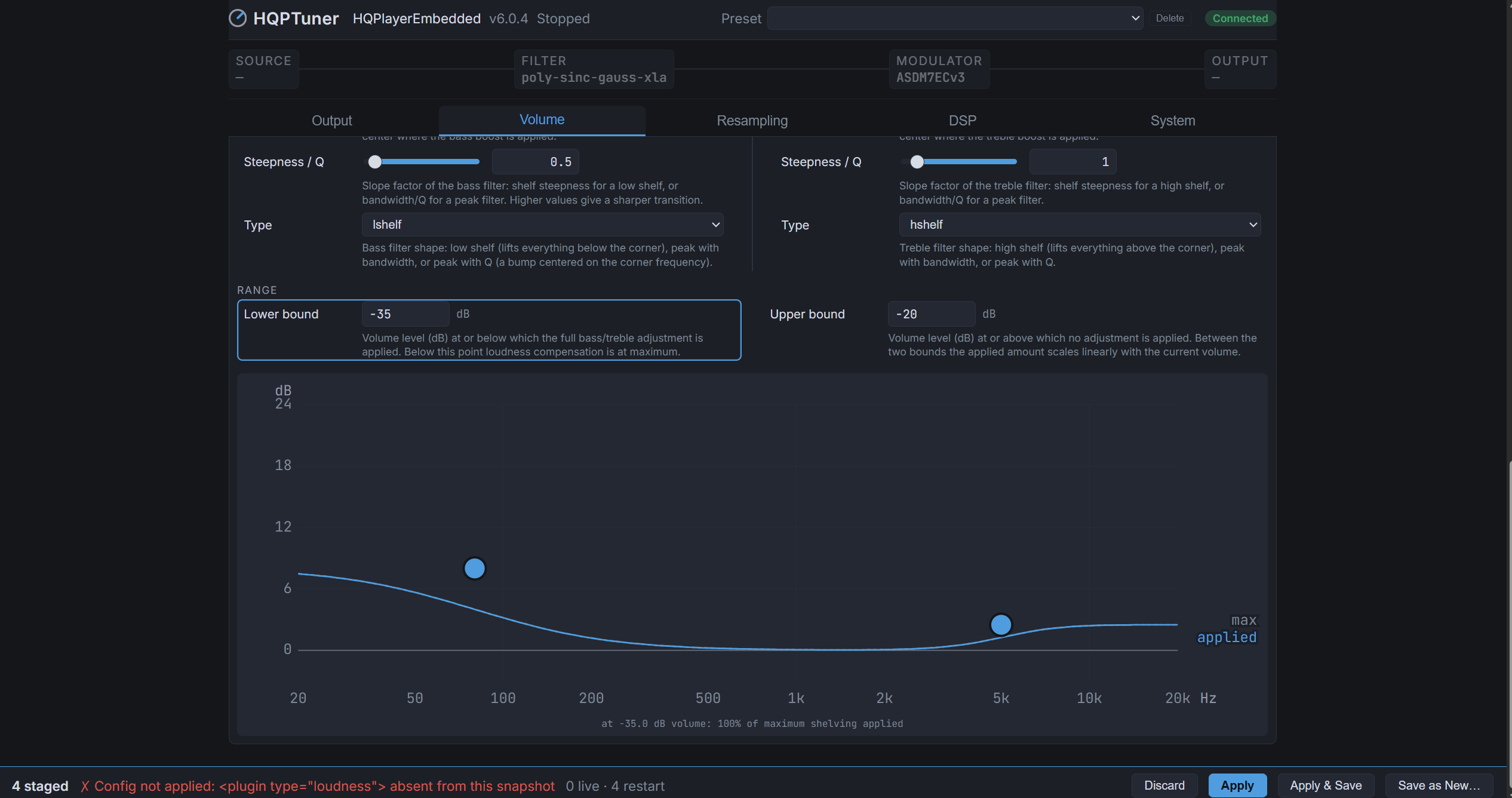
Task: Click the HQPTuner logo icon
Action: [x=238, y=19]
